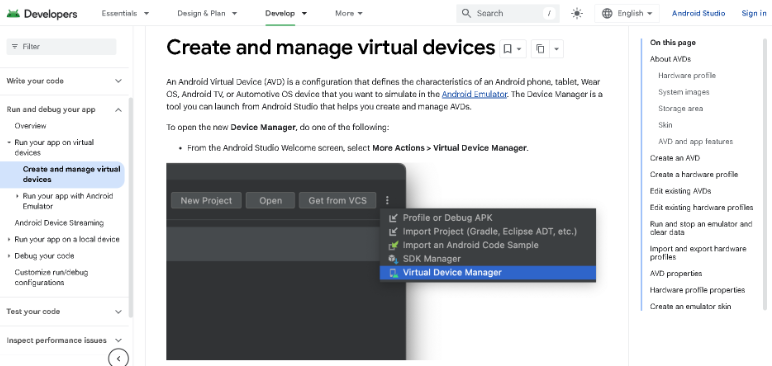772x366 pixels.
Task: Jump to Import and export hardware profiles
Action: 698,253
